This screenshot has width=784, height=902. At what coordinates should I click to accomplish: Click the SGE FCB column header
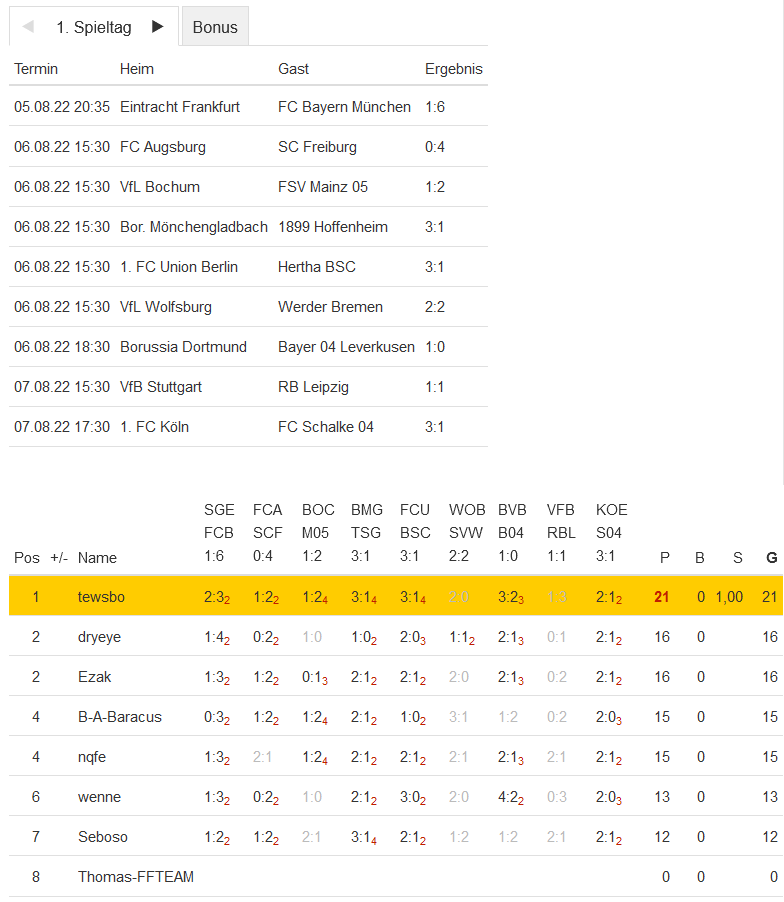219,533
